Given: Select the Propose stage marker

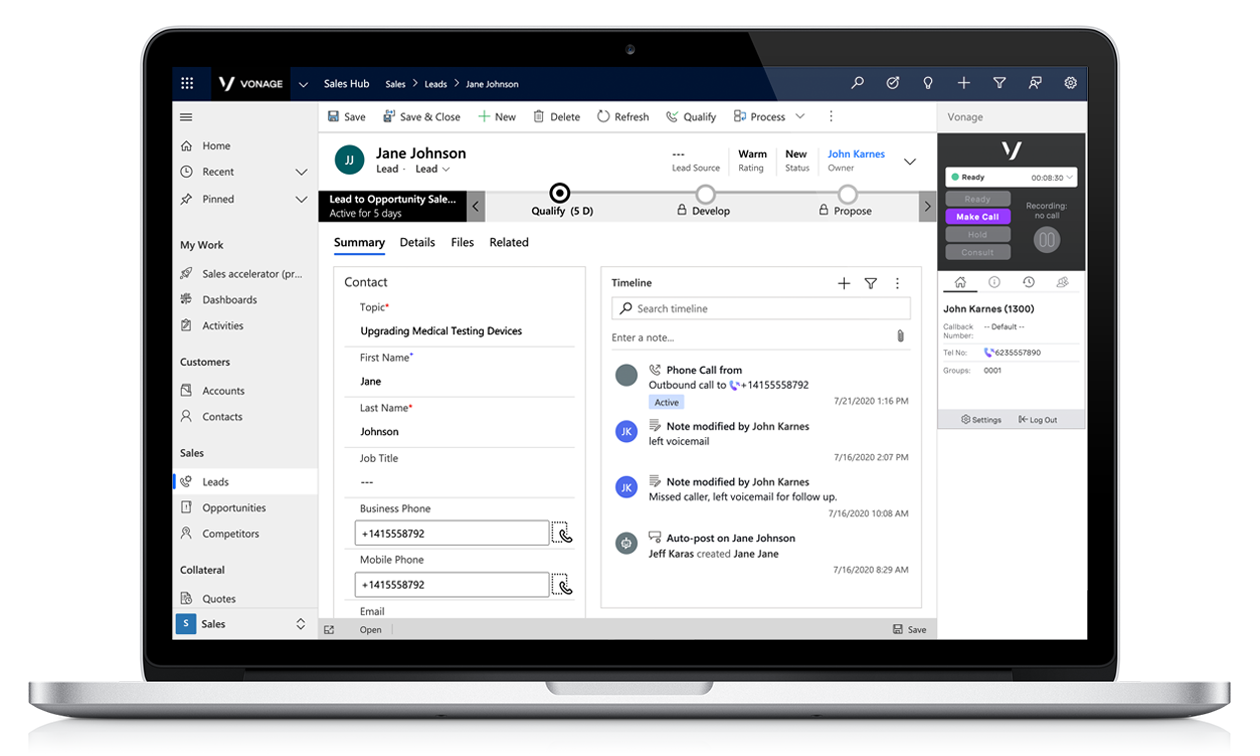Looking at the screenshot, I should [847, 194].
